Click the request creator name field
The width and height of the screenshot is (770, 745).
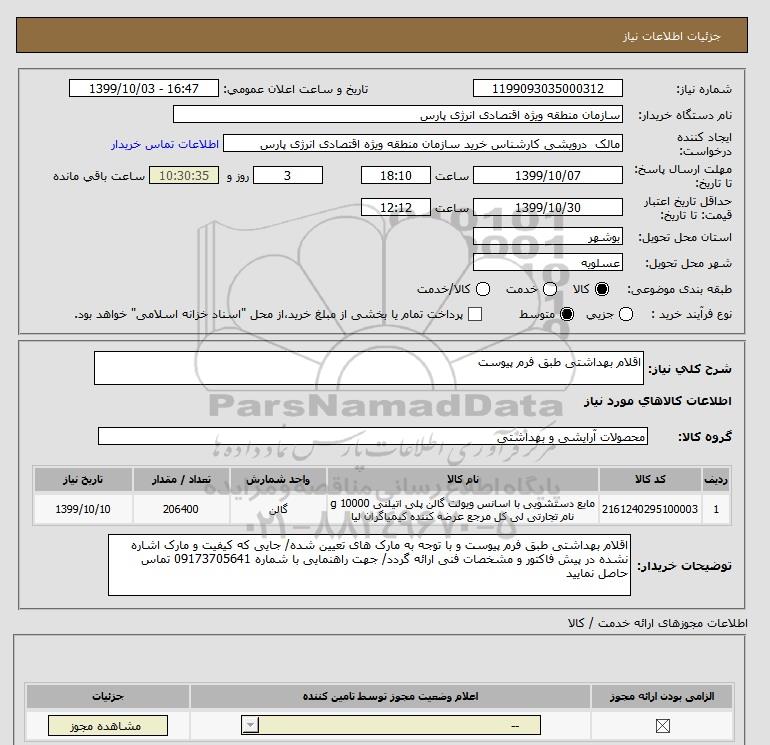coord(423,144)
